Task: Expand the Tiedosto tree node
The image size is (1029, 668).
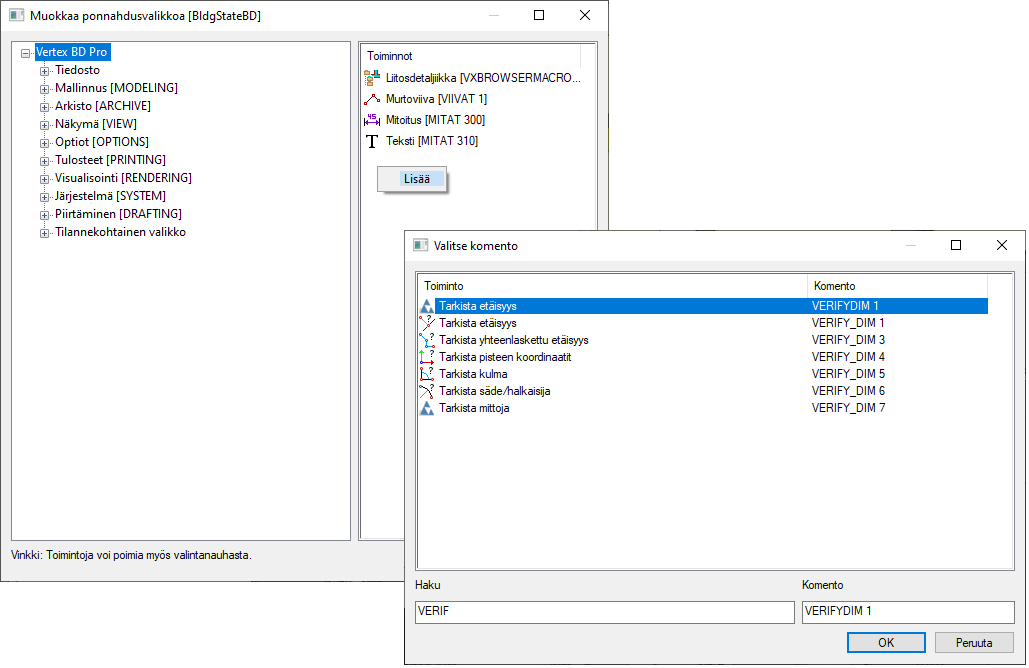Action: point(44,71)
